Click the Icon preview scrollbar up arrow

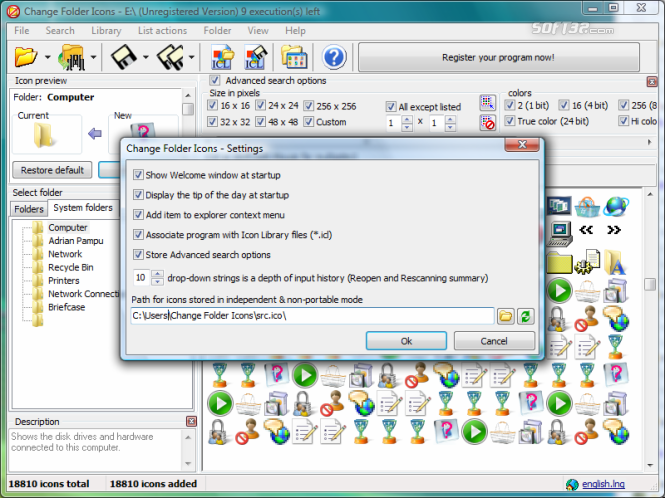tap(188, 95)
